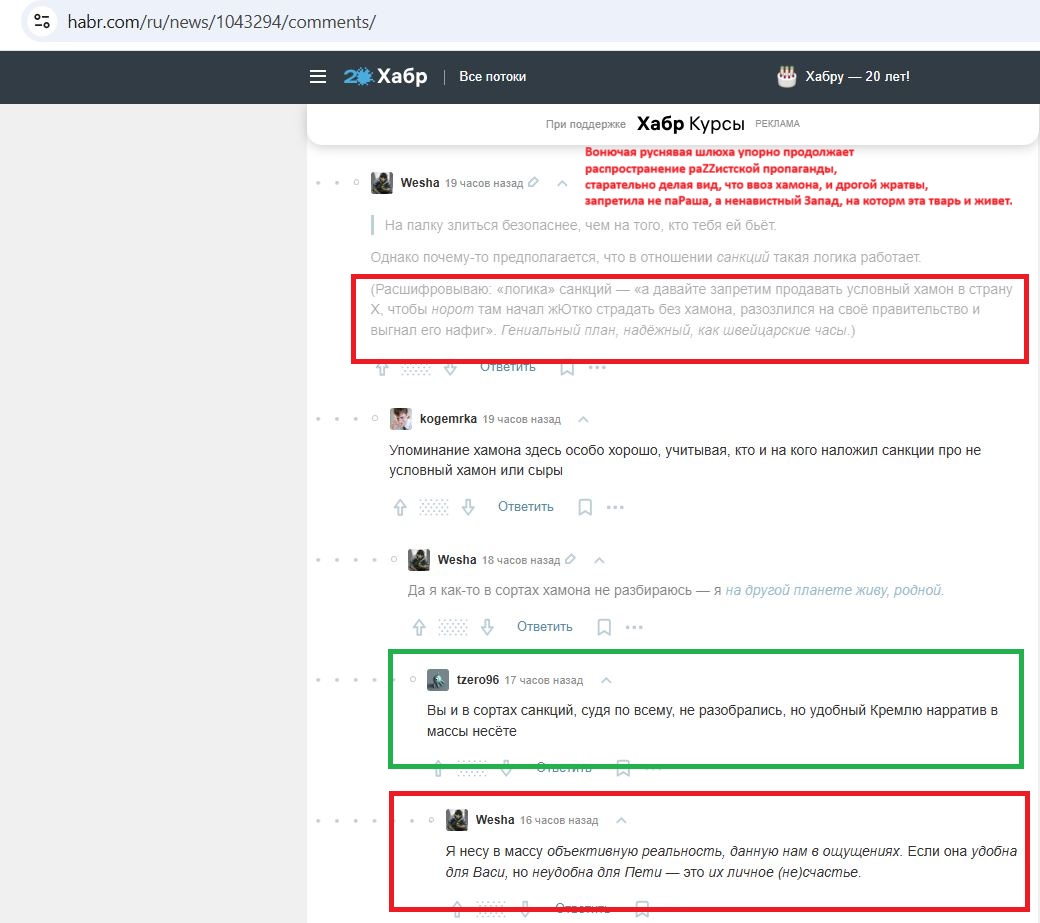The height and width of the screenshot is (923, 1040).
Task: Open Wesha's avatar on the 19 часов назад comment
Action: pos(381,182)
